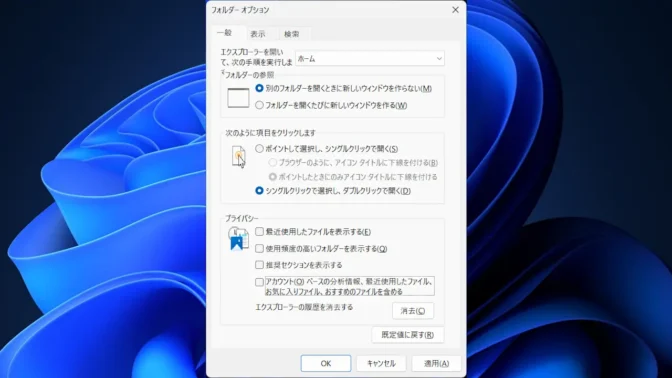Open the ホーム dropdown for Explorer start location
Viewport: 672px width, 378px height.
[369, 59]
